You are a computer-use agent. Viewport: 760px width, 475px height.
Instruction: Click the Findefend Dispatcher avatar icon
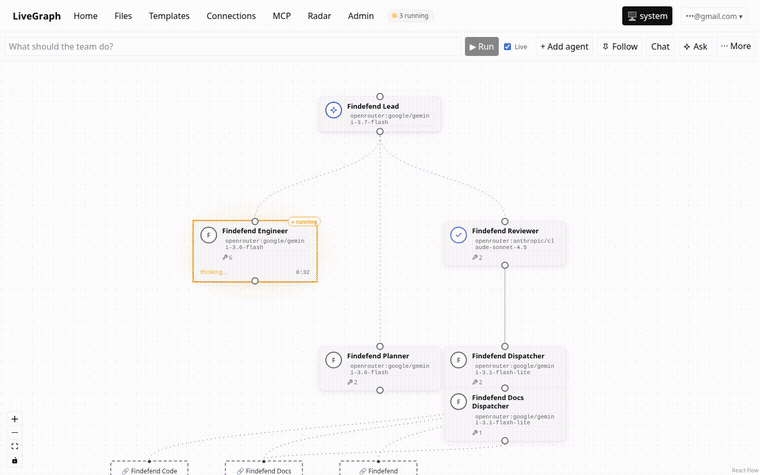click(x=459, y=360)
